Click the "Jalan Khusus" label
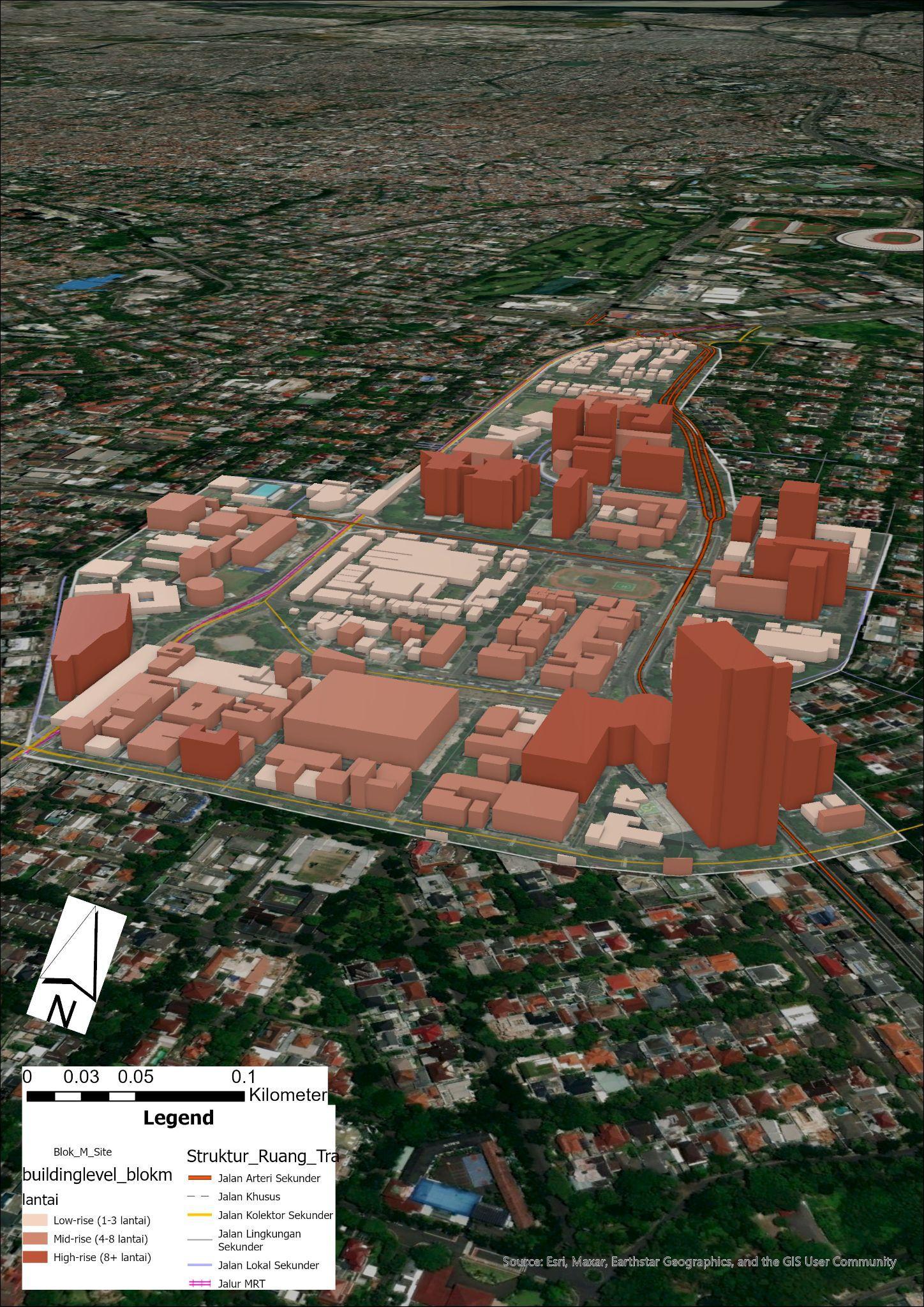Viewport: 924px width, 1307px height. [x=249, y=1197]
